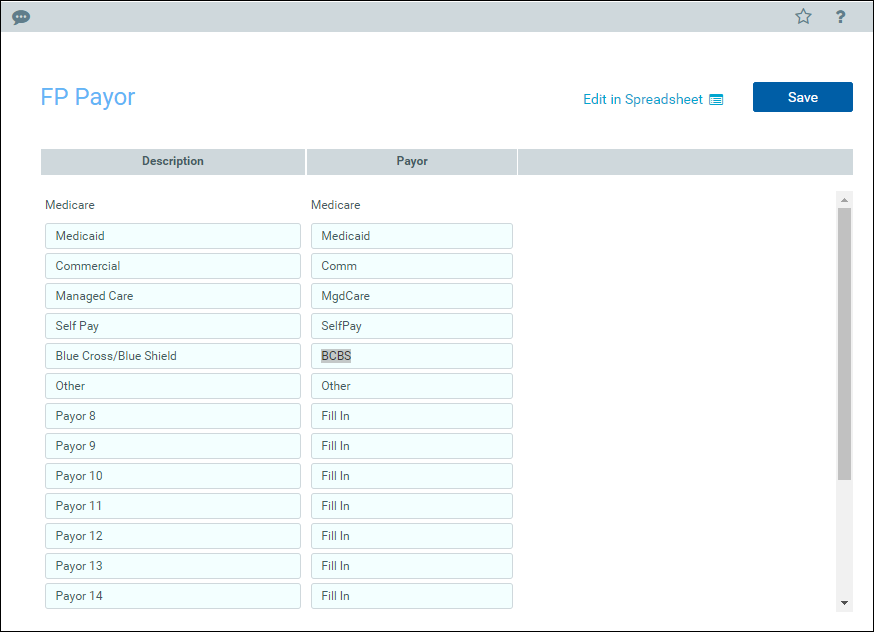Click the Medicaid payor field
Screen dimensions: 874x632
click(412, 236)
